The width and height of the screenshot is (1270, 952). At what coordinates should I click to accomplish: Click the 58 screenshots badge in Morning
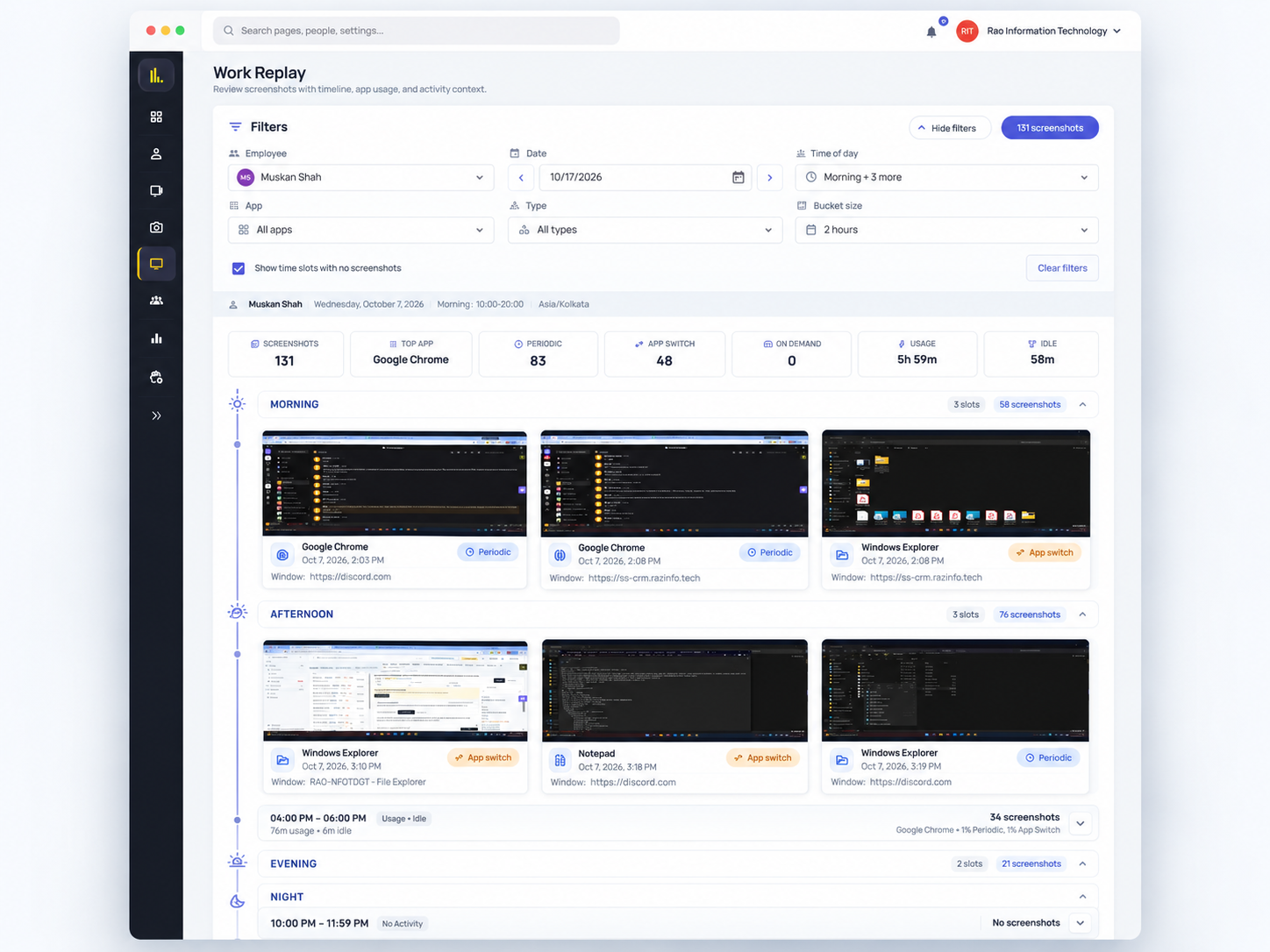pyautogui.click(x=1030, y=404)
